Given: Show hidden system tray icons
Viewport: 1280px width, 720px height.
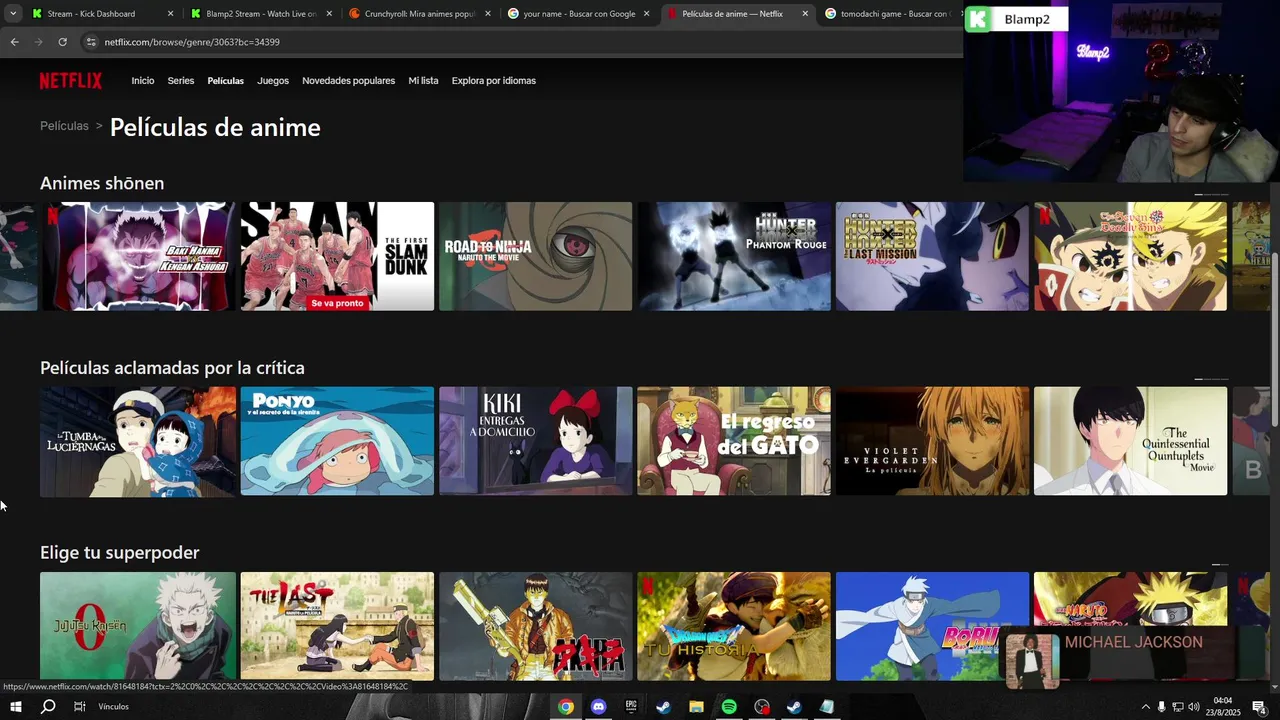Looking at the screenshot, I should click(1145, 707).
